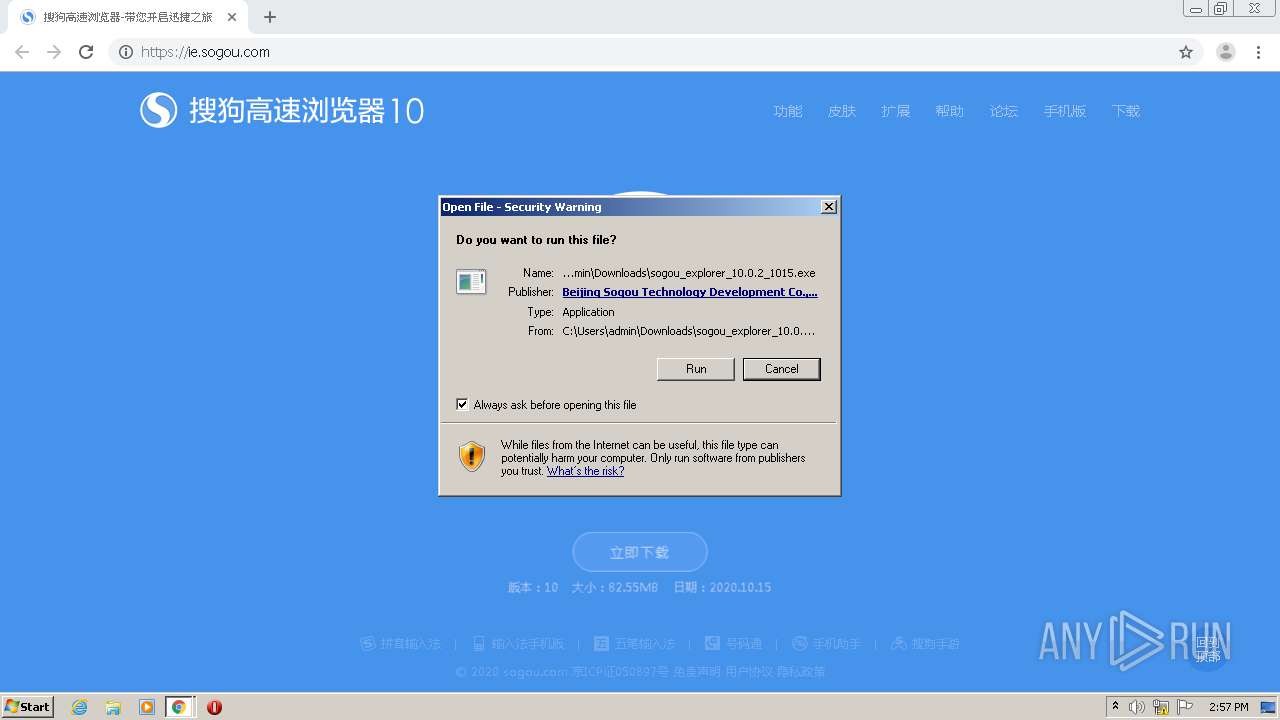Image resolution: width=1280 pixels, height=720 pixels.
Task: Close the Sogou browser tab
Action: point(232,17)
